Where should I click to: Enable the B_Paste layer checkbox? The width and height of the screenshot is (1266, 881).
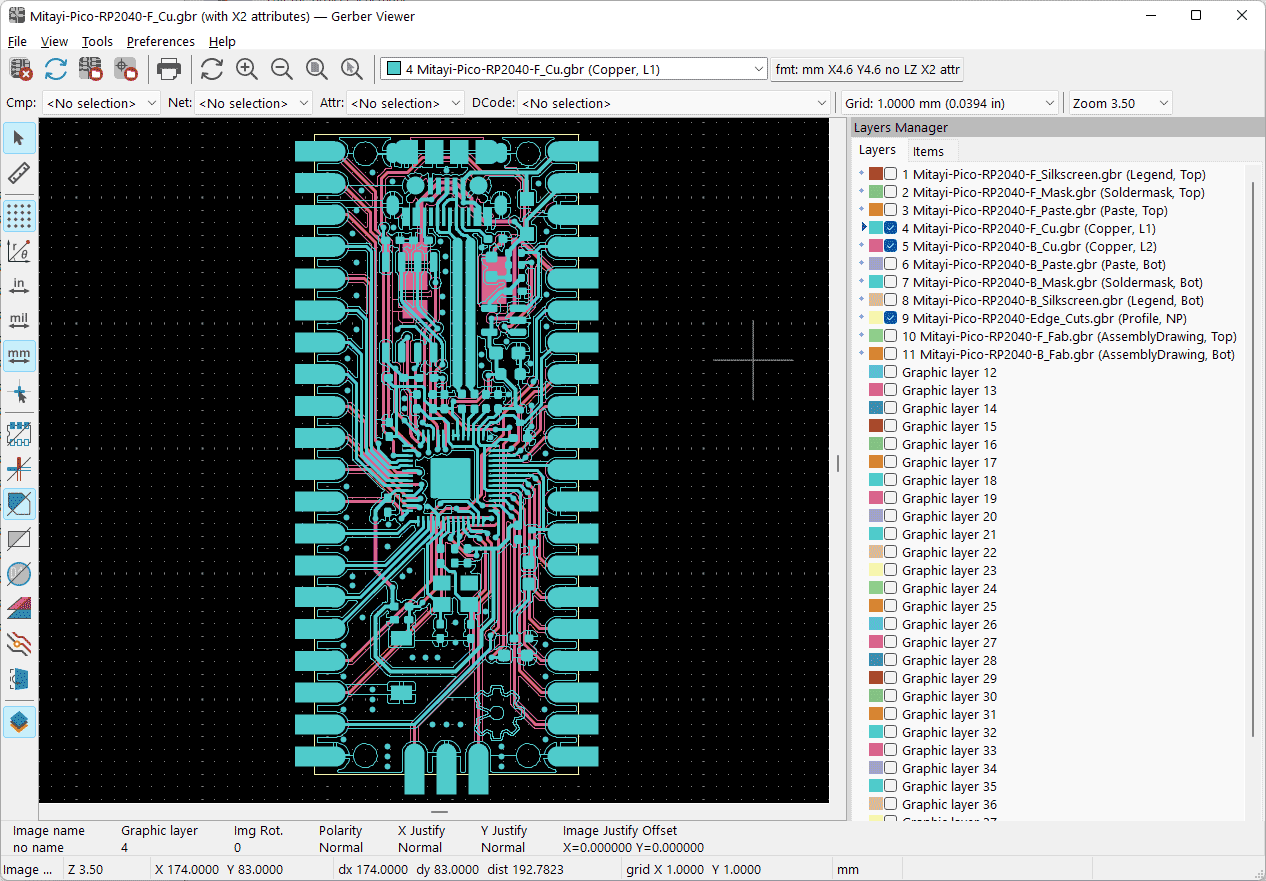point(890,264)
